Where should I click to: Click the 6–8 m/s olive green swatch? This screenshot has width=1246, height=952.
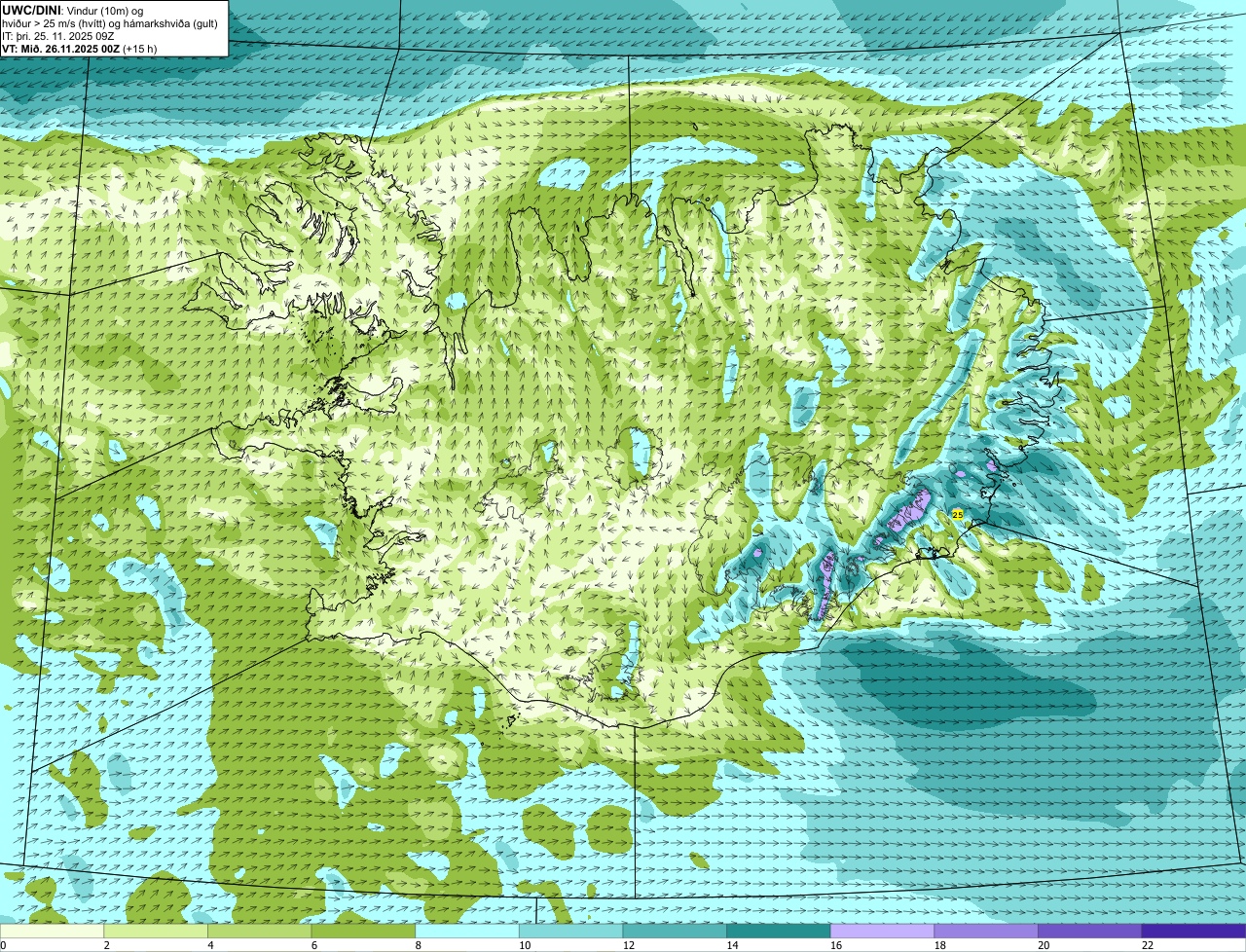363,931
